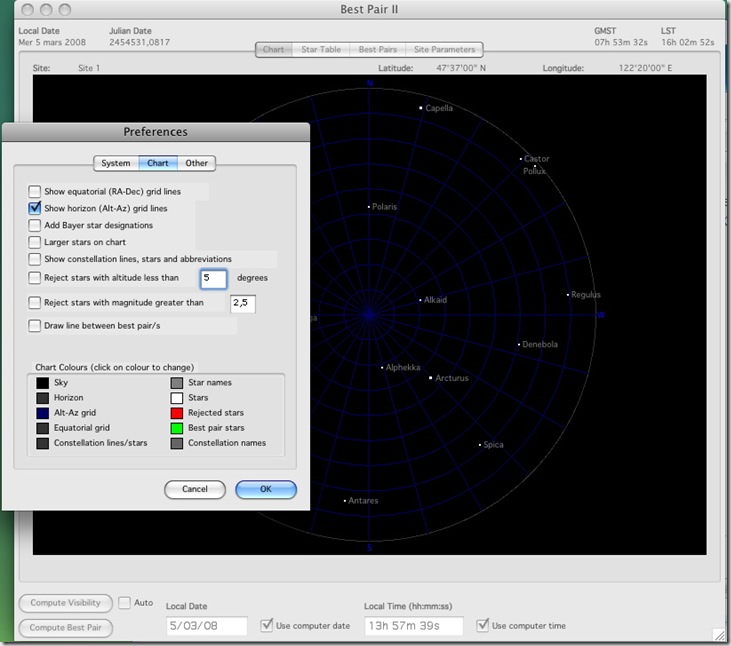Switch to System tab in Preferences

point(116,163)
